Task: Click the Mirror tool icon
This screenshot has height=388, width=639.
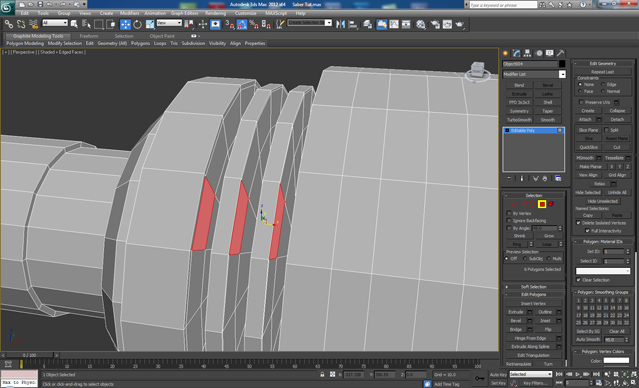Action: pyautogui.click(x=340, y=24)
